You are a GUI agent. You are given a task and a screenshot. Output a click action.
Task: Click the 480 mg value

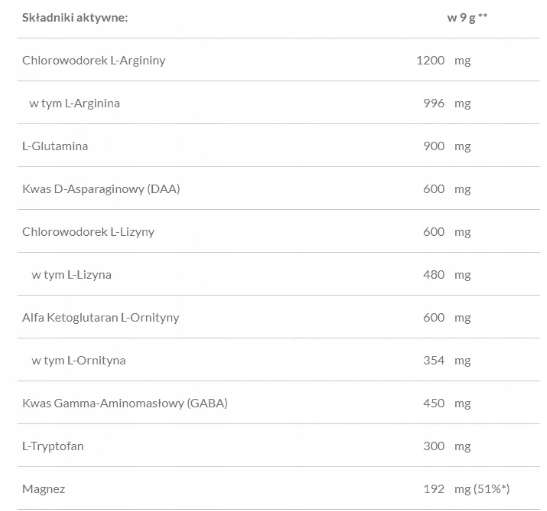[447, 275]
